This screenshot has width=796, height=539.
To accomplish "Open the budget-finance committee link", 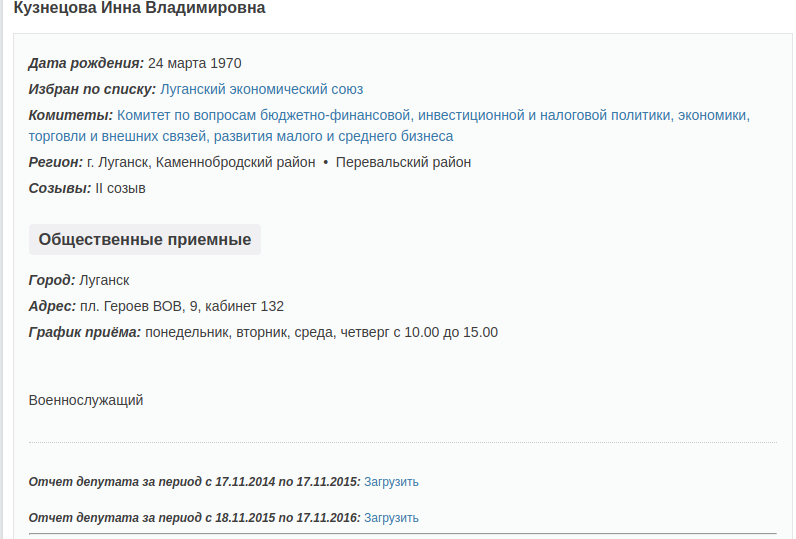I will pos(433,115).
